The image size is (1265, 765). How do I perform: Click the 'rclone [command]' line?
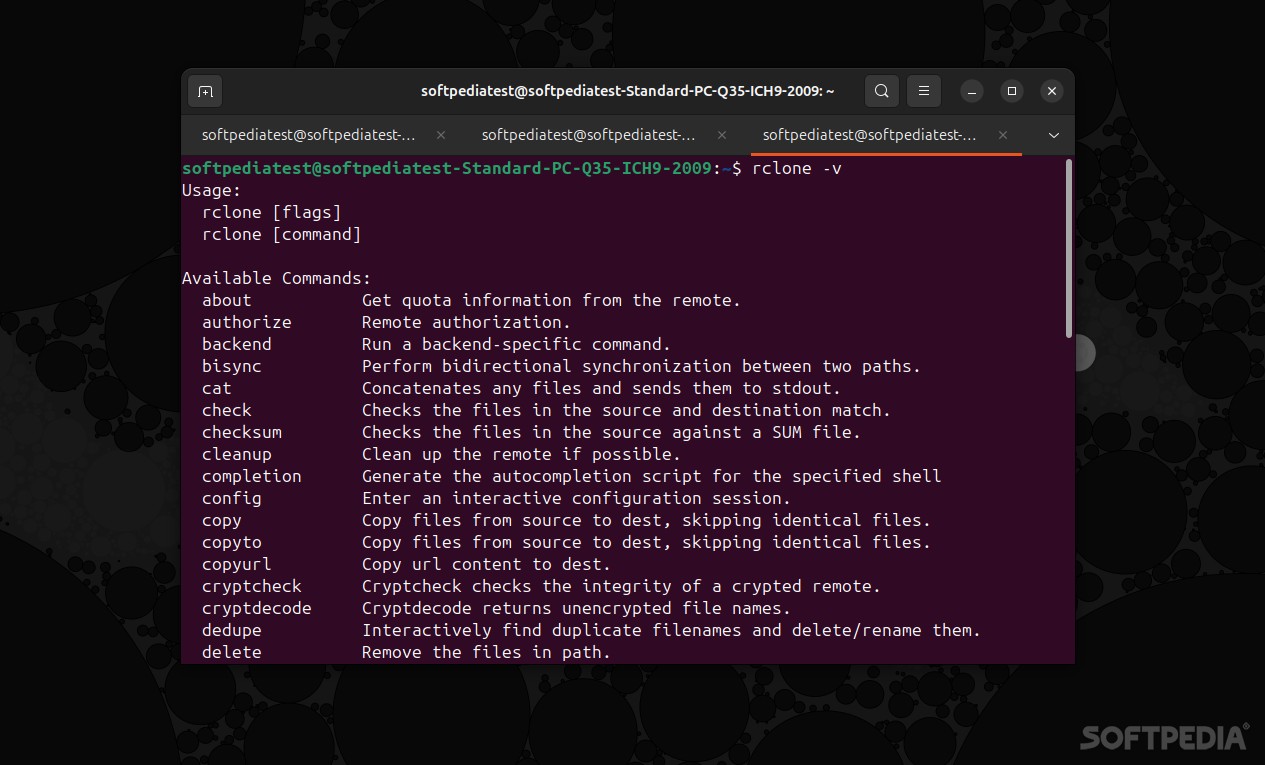[x=282, y=234]
